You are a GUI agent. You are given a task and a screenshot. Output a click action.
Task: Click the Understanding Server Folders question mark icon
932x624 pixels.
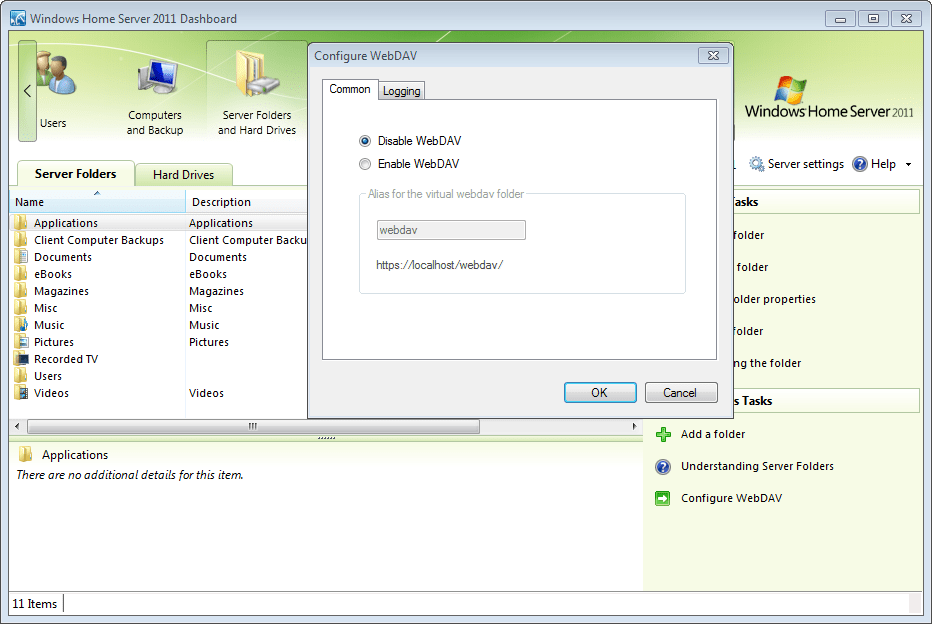[661, 466]
